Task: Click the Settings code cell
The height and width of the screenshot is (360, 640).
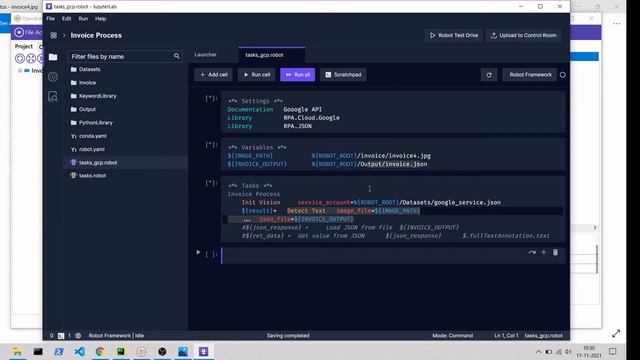Action: pos(393,113)
